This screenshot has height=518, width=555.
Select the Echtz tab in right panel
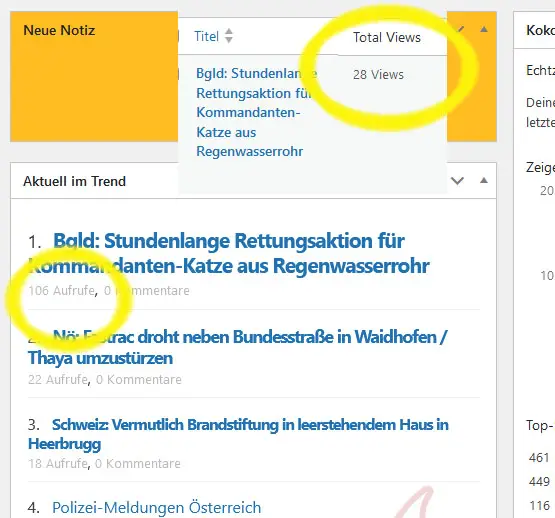(540, 70)
